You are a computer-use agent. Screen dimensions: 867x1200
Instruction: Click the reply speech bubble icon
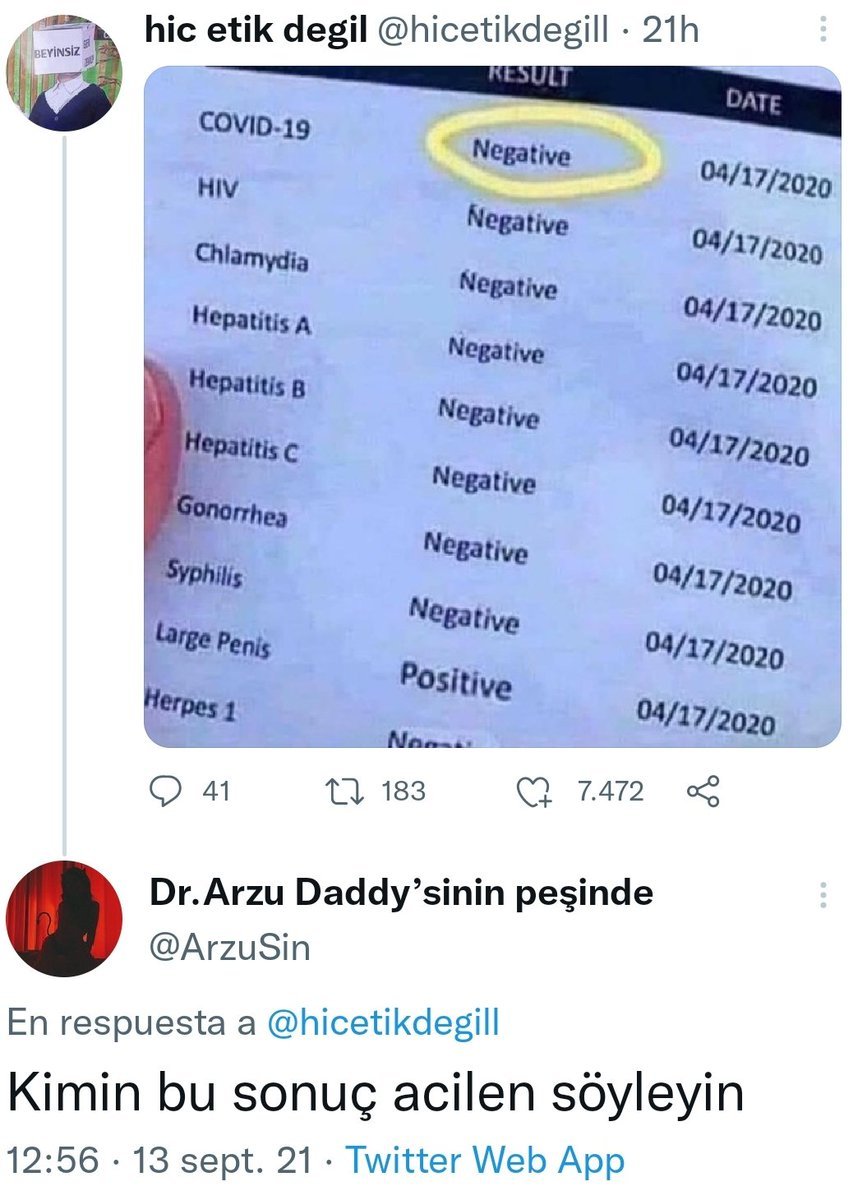coord(163,792)
